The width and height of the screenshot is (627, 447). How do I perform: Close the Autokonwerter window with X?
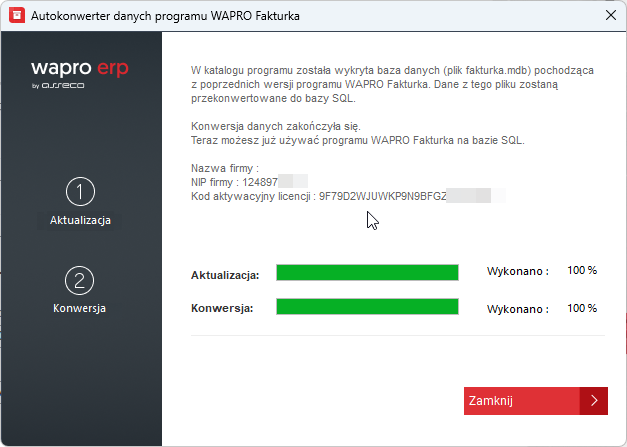click(611, 15)
